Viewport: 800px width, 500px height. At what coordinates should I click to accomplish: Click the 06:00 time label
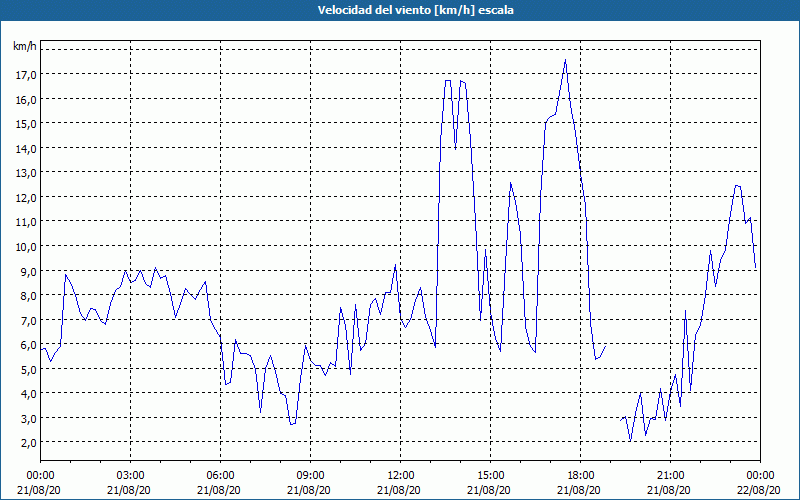(x=220, y=476)
